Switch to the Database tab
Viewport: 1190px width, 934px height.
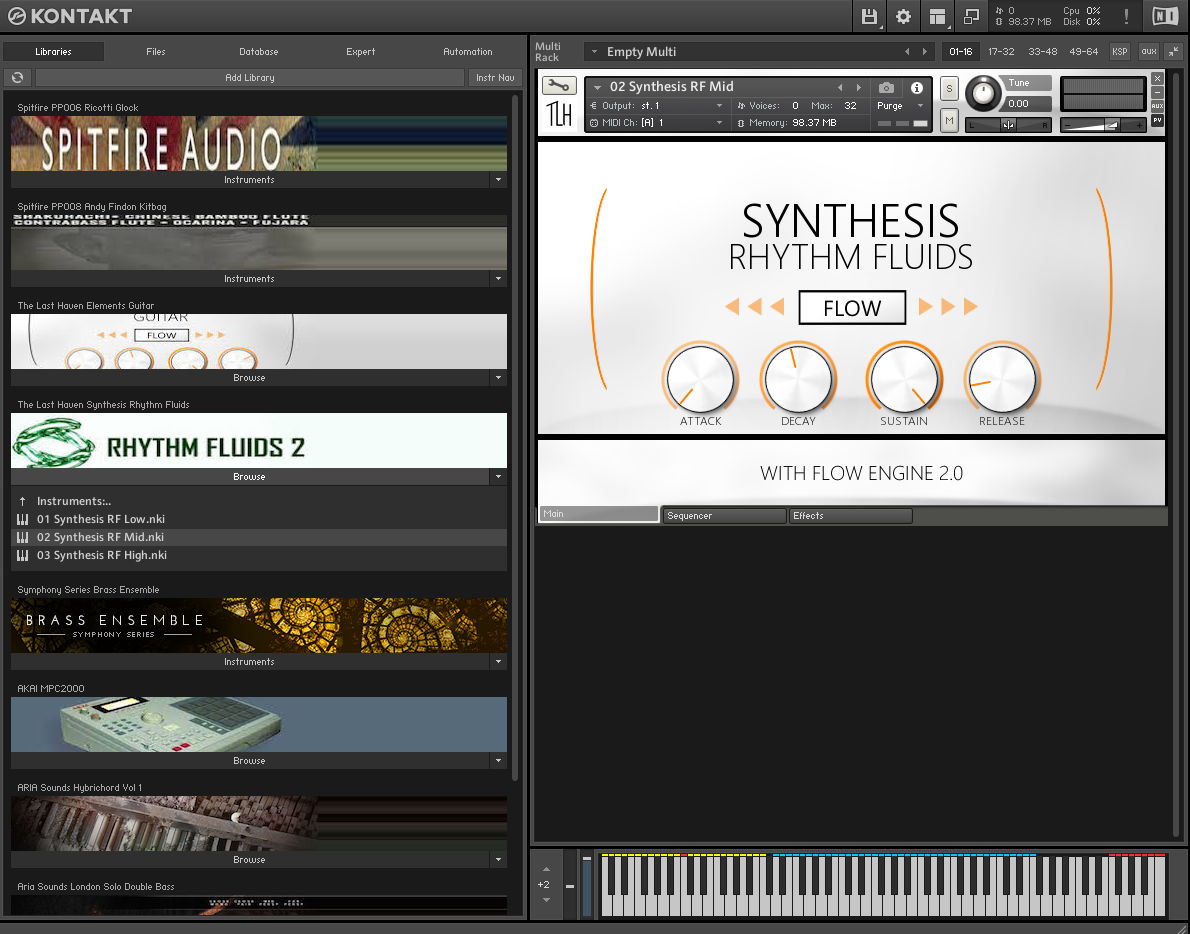point(259,52)
